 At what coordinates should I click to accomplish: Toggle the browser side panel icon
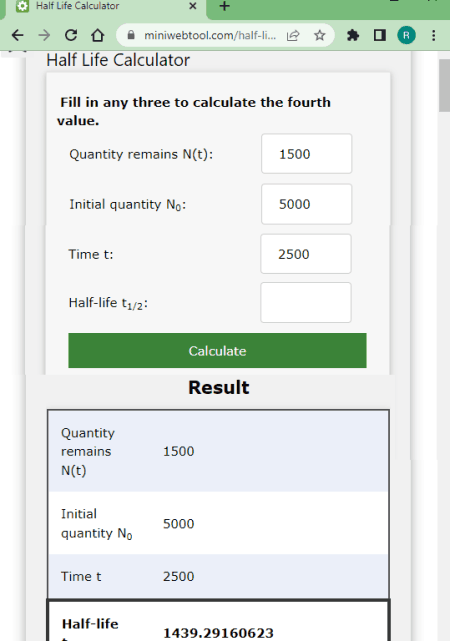pyautogui.click(x=380, y=36)
